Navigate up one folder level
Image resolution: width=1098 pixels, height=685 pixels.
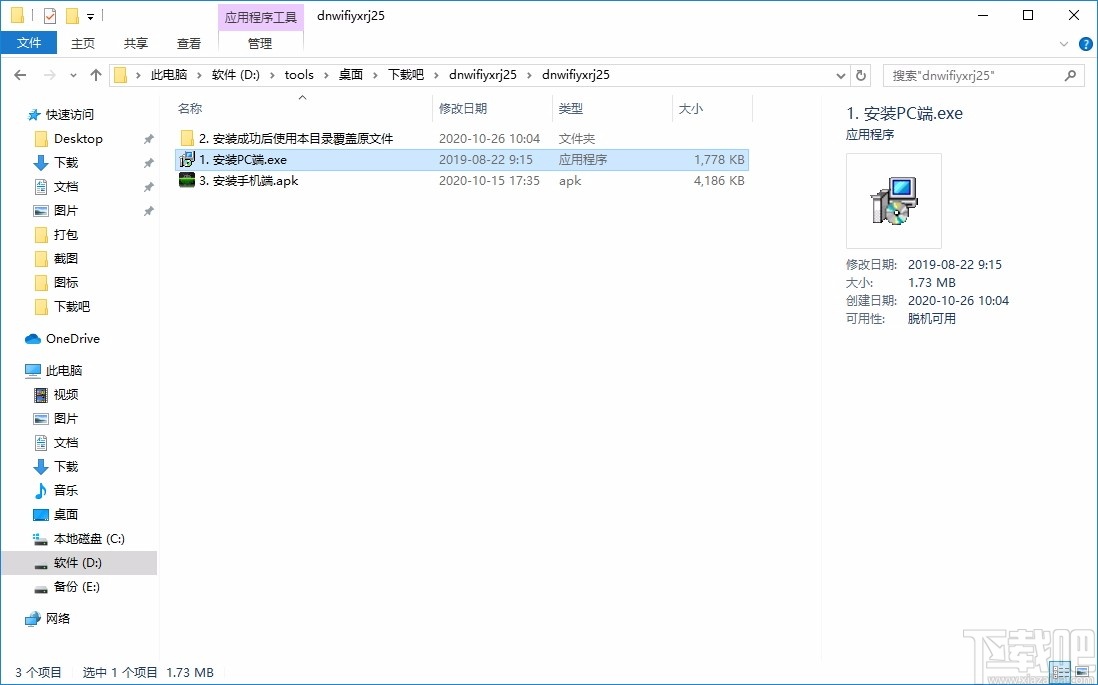click(95, 74)
